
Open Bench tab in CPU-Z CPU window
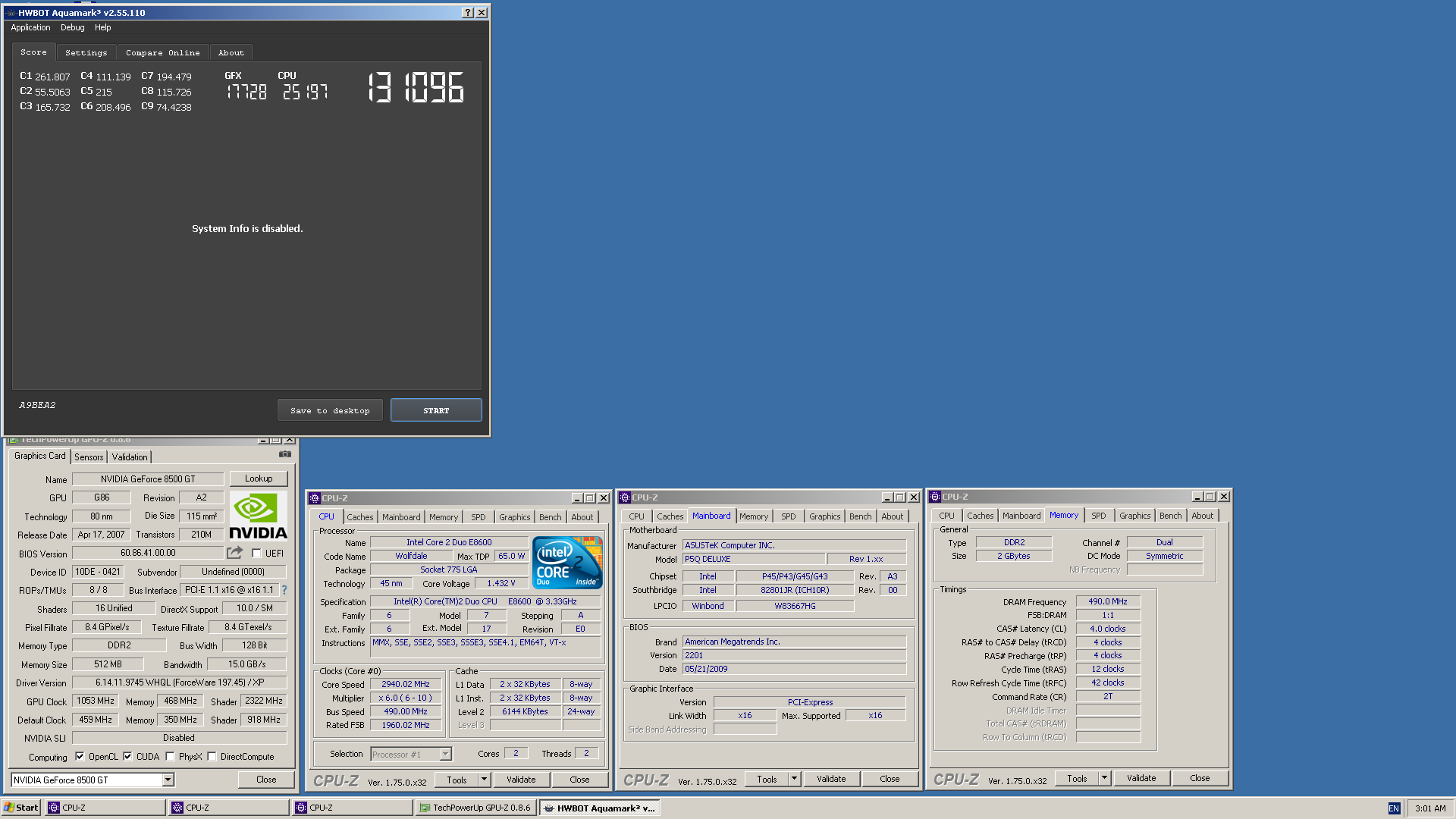tap(551, 517)
